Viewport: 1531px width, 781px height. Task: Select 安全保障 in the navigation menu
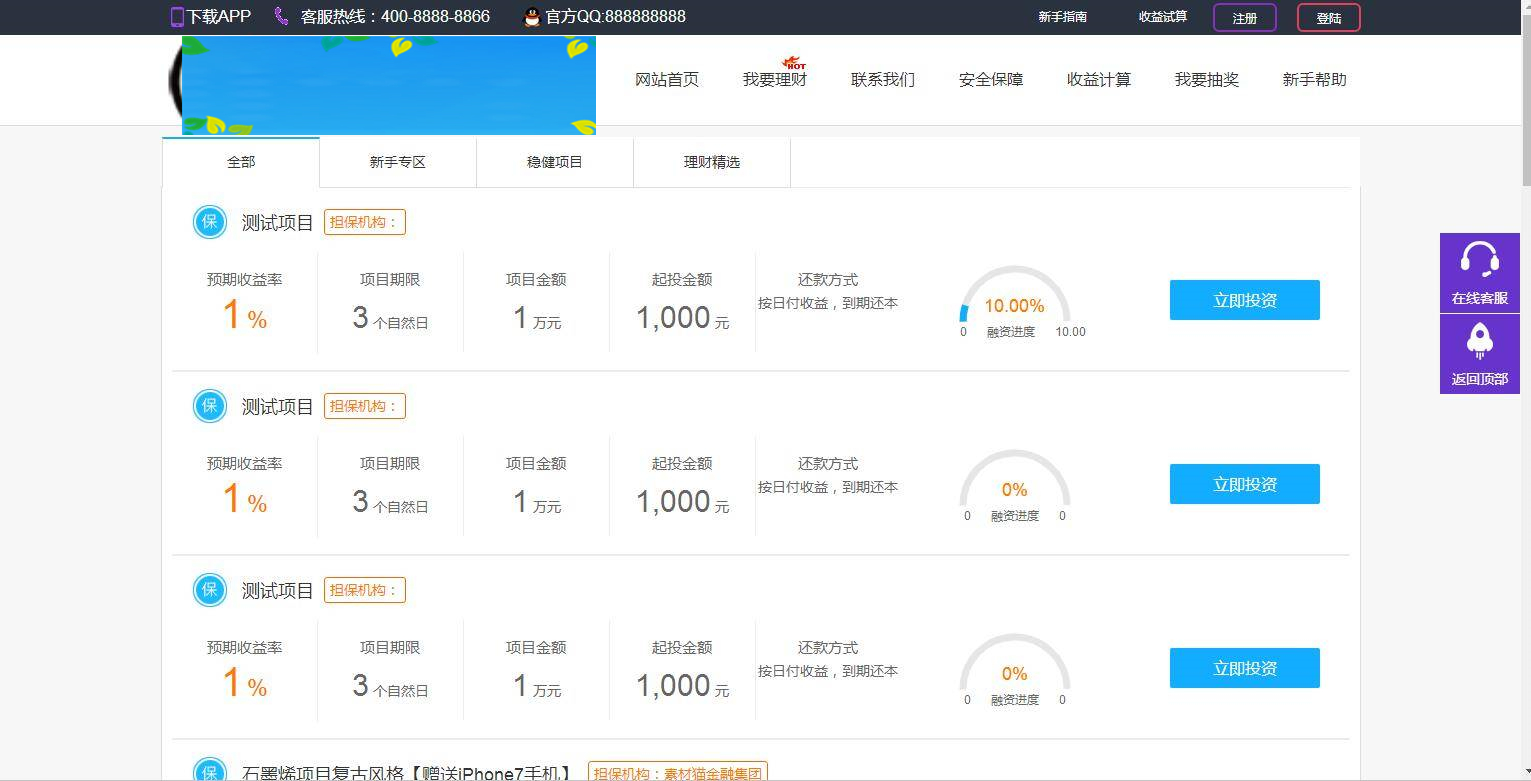[989, 79]
